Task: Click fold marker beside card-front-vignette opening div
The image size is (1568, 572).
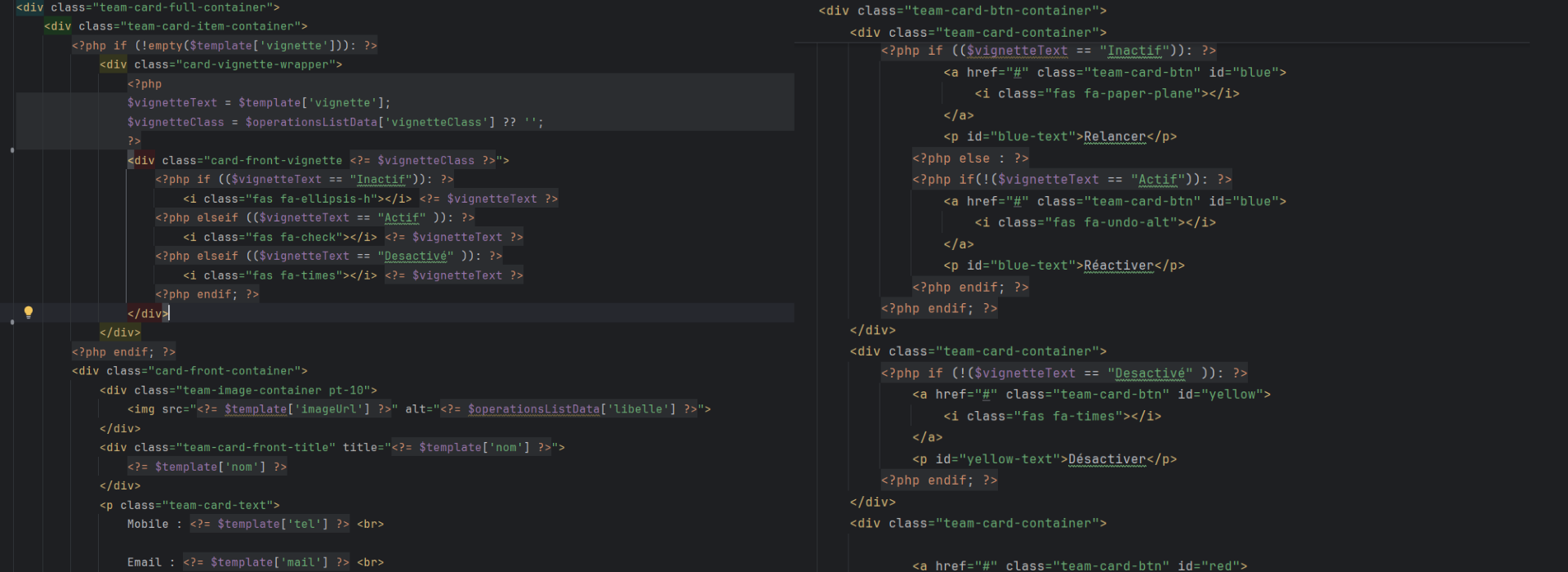Action: pyautogui.click(x=11, y=150)
